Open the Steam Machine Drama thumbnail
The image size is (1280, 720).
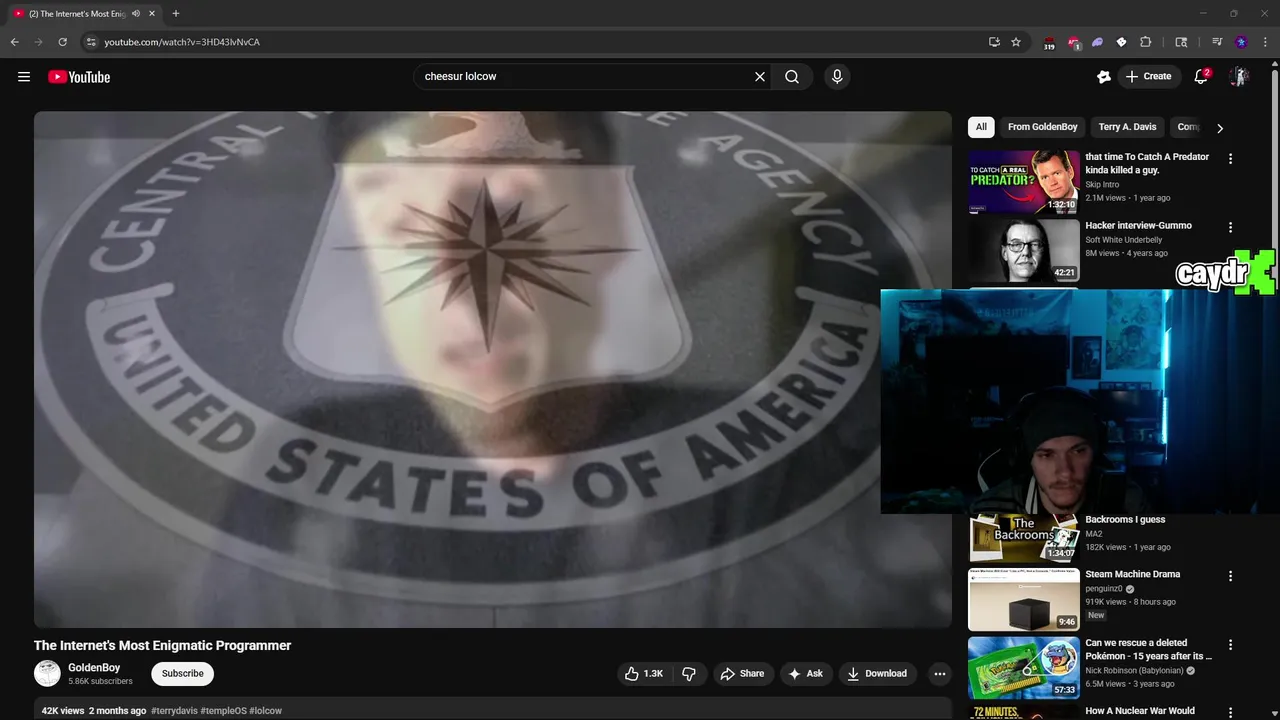point(1024,599)
